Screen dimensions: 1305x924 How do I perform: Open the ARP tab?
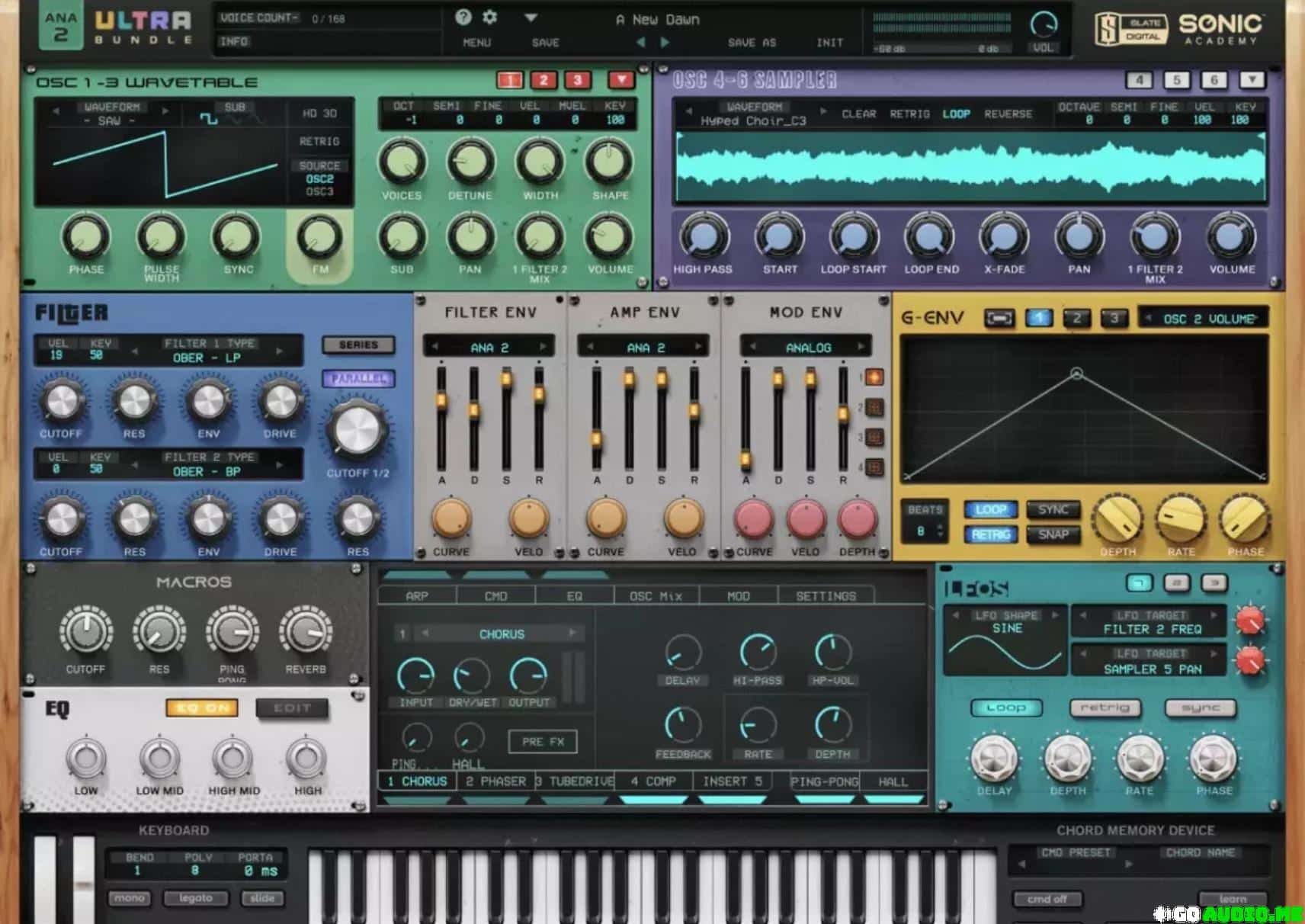coord(417,595)
